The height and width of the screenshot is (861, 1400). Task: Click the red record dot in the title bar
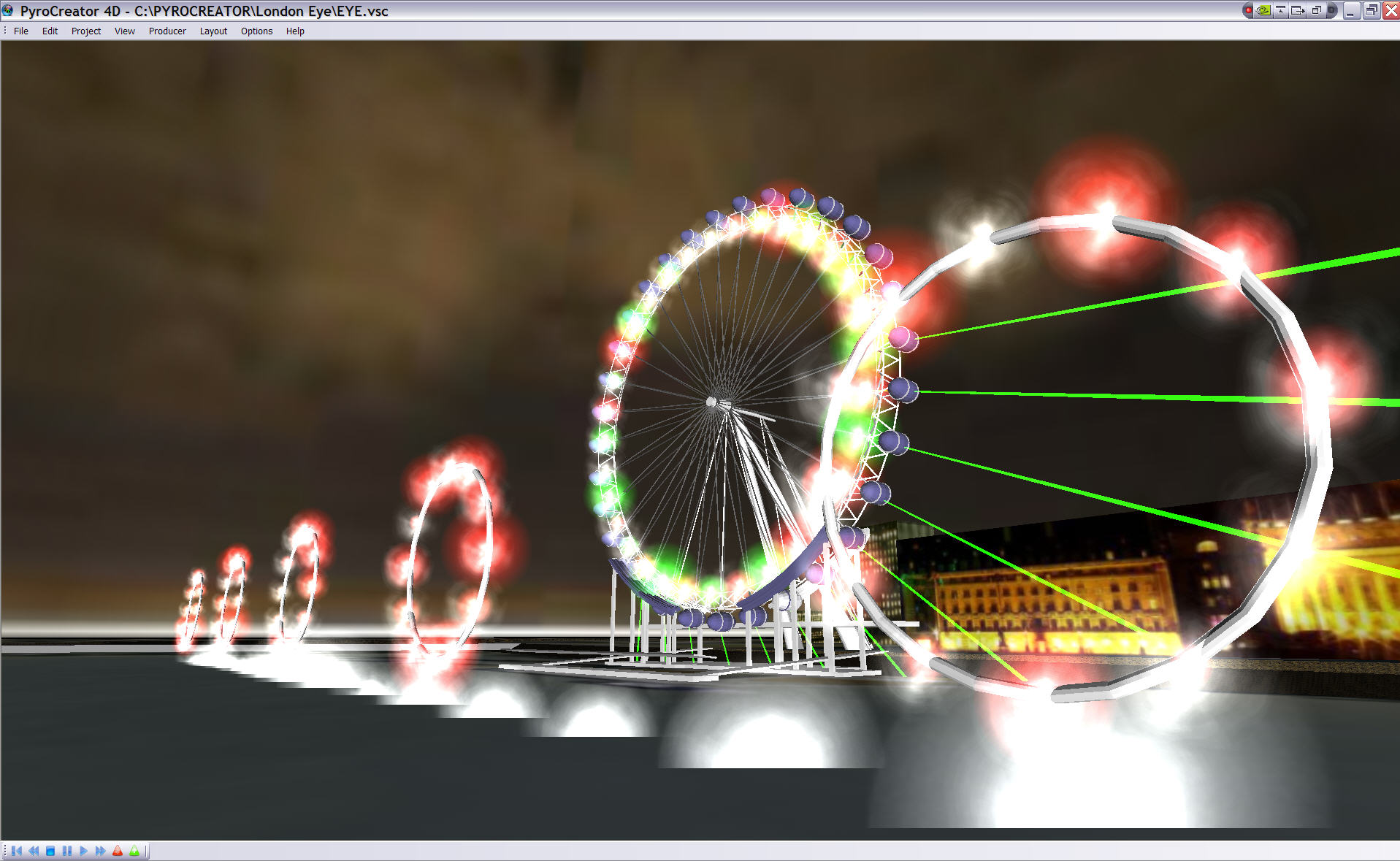pyautogui.click(x=1249, y=10)
